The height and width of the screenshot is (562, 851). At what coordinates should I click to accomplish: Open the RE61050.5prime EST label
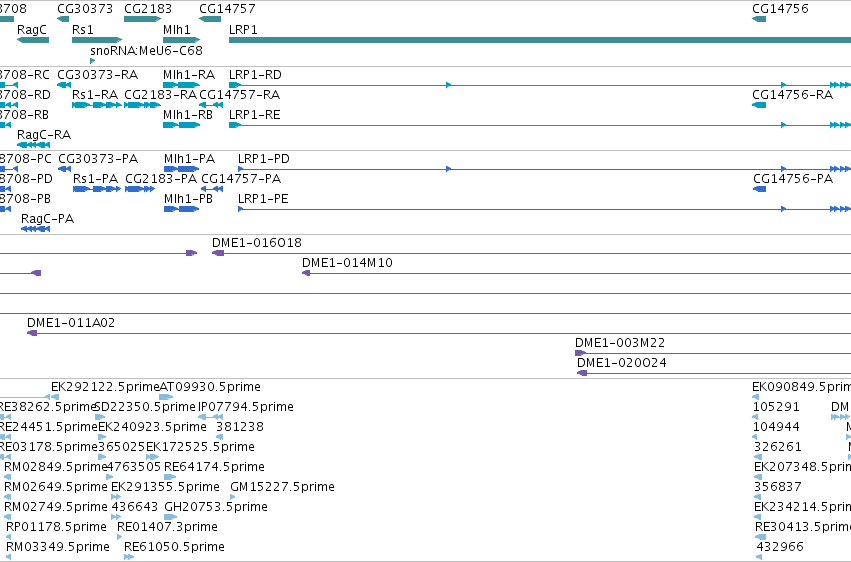point(174,547)
